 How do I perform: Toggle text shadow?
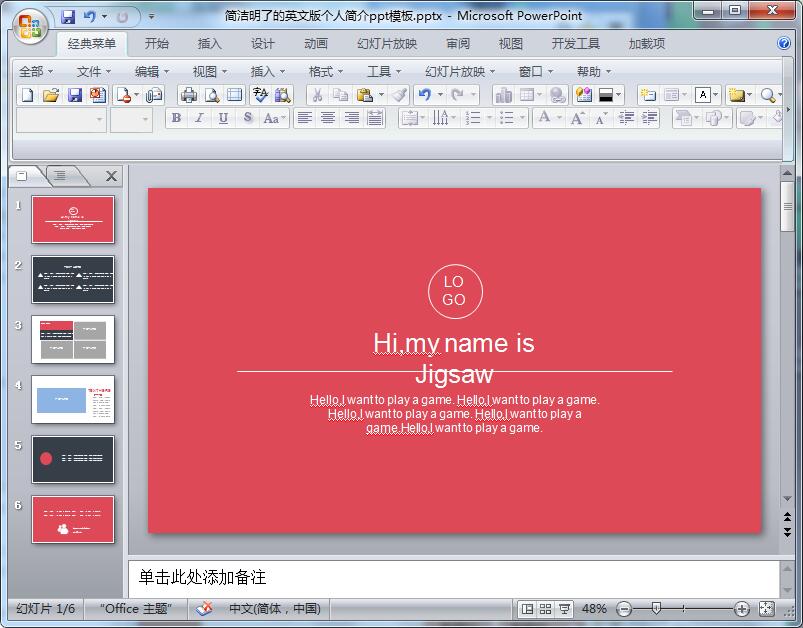click(247, 118)
